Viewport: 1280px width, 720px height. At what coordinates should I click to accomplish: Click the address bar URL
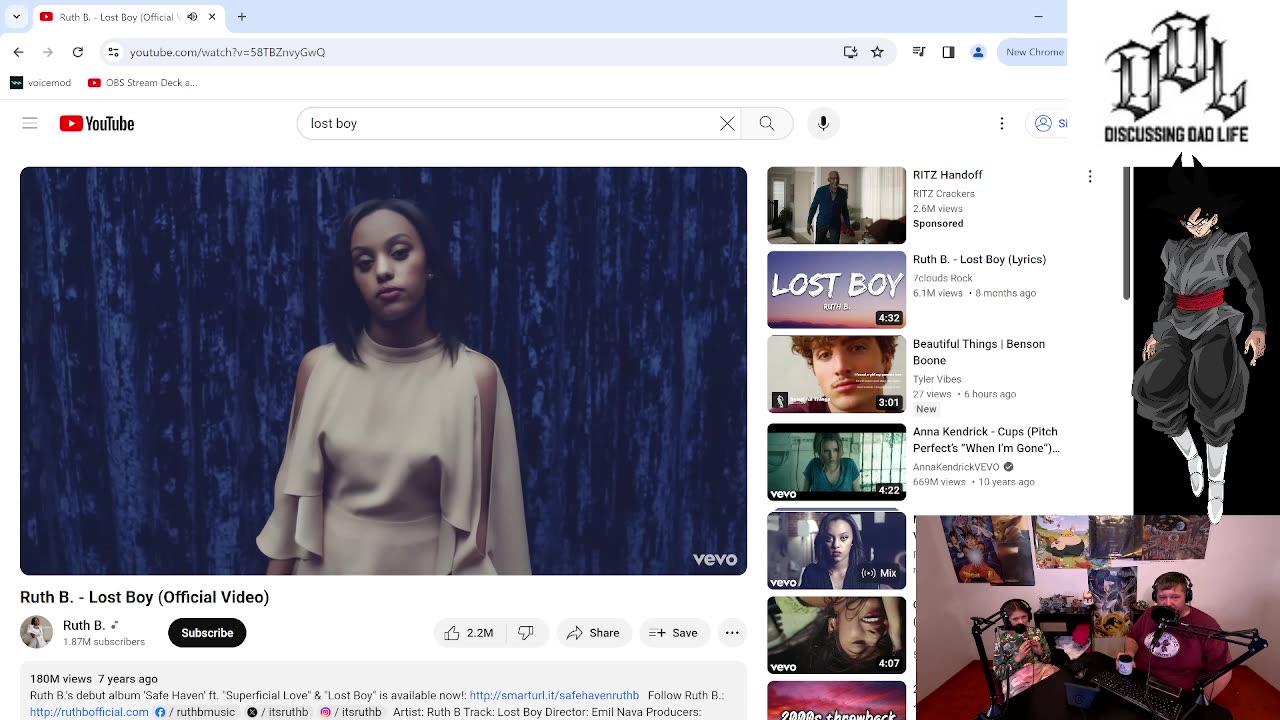[227, 52]
